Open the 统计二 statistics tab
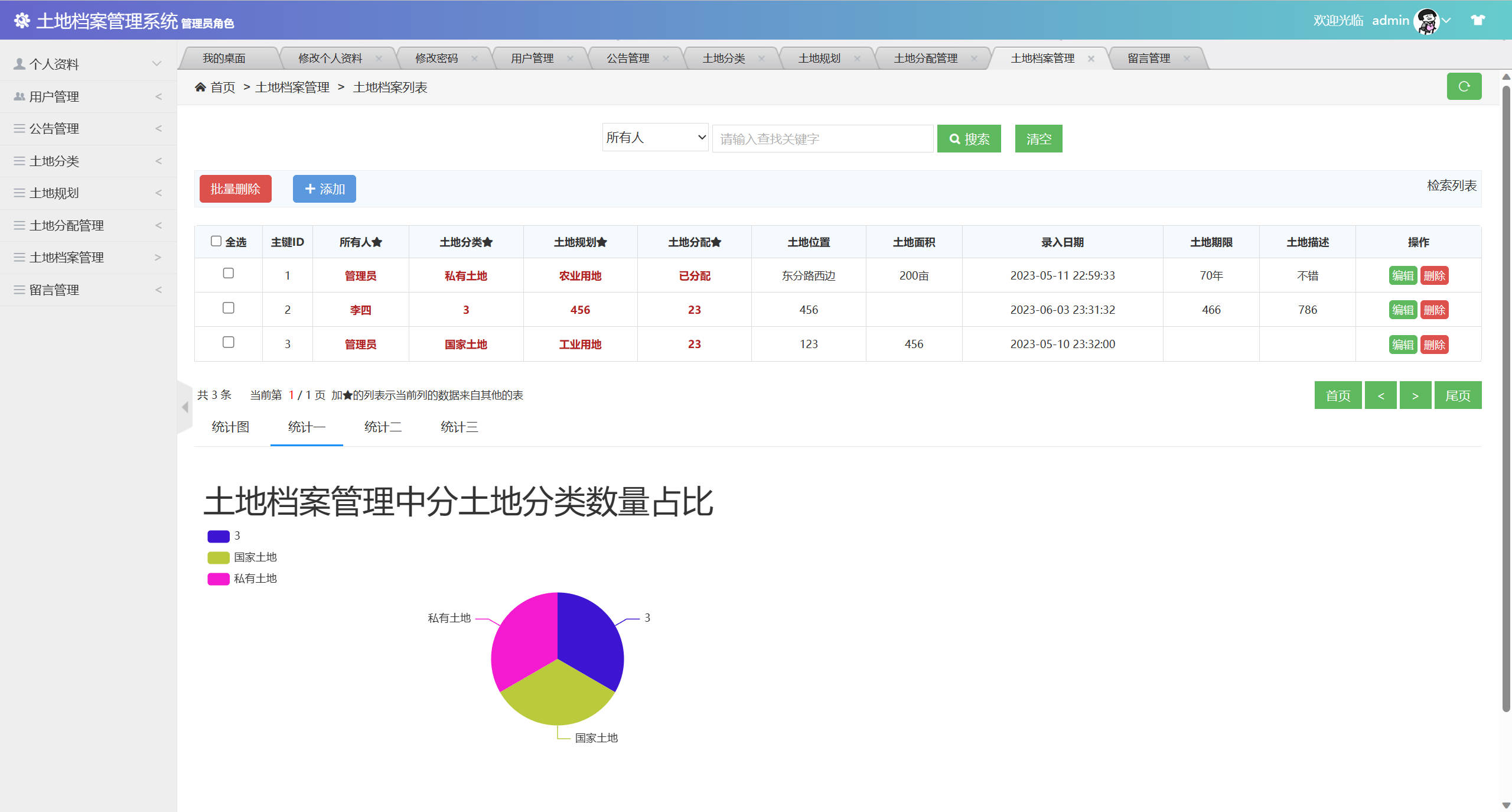The image size is (1512, 812). pos(382,427)
